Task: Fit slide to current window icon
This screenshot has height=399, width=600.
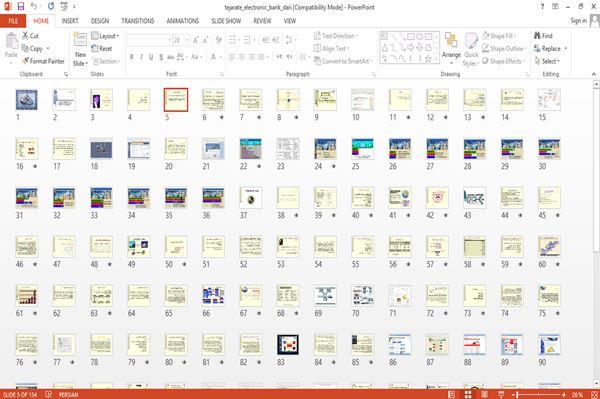Action: 594,394
